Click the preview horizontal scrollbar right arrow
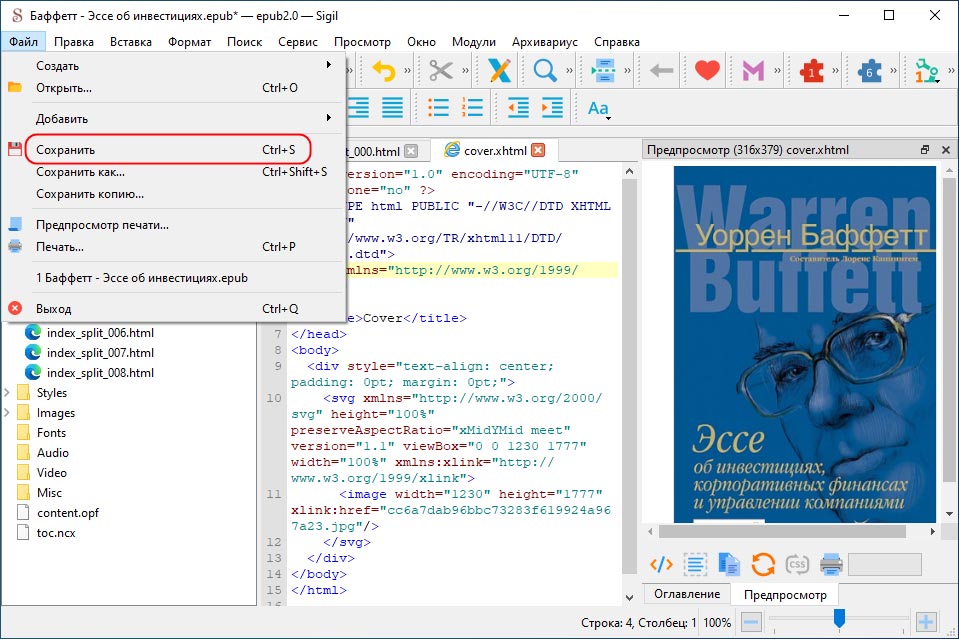This screenshot has width=959, height=639. tap(932, 531)
